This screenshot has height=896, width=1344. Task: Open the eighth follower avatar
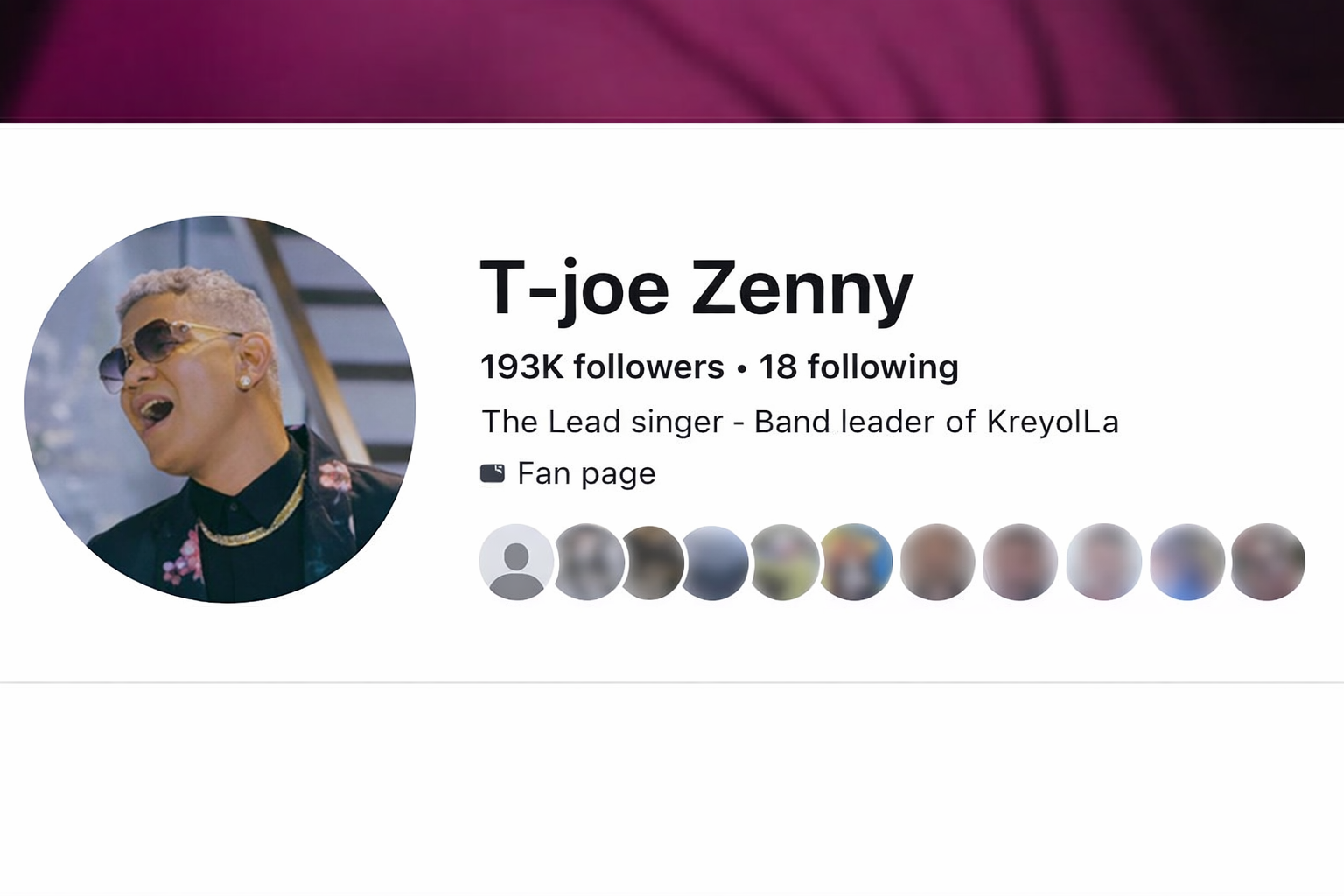(1020, 562)
